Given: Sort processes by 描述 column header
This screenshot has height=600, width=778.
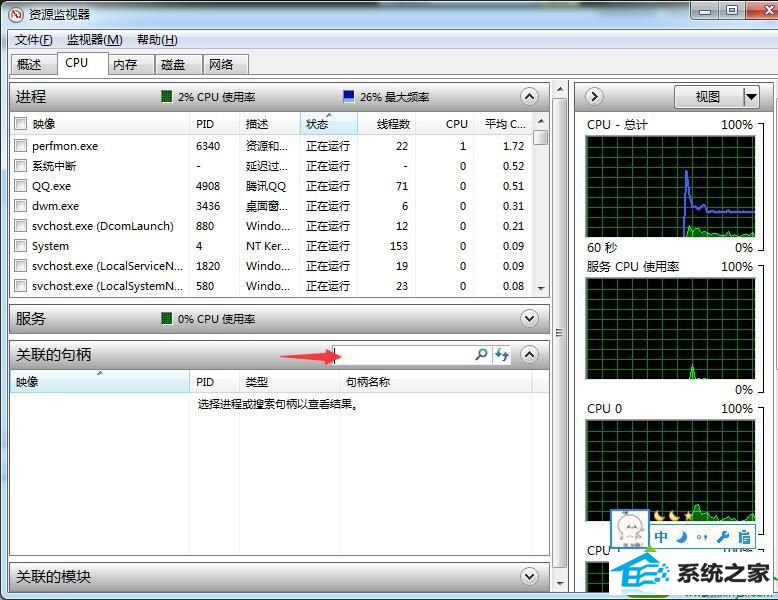Looking at the screenshot, I should coord(269,124).
